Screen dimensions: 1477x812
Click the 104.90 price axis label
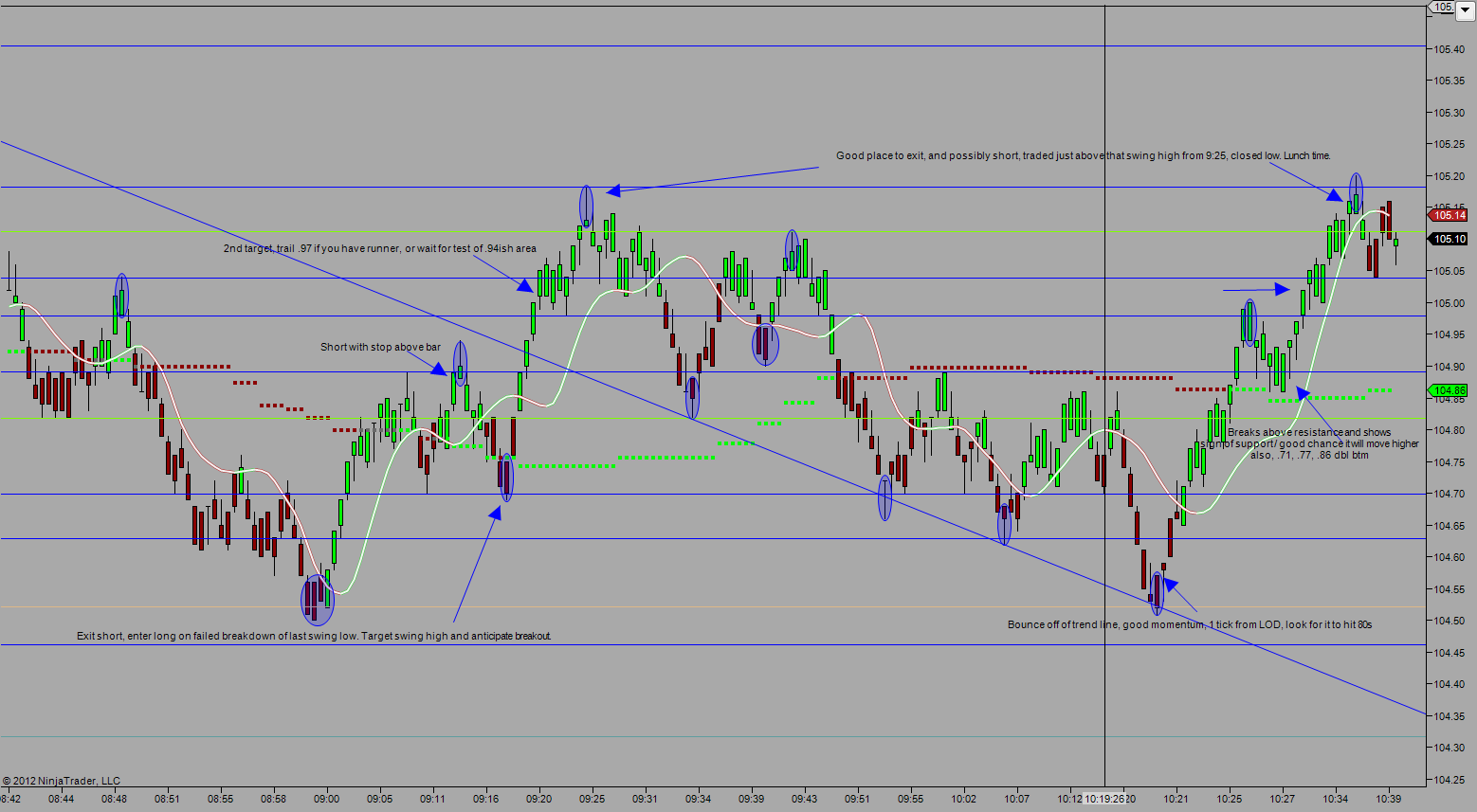(x=1449, y=367)
